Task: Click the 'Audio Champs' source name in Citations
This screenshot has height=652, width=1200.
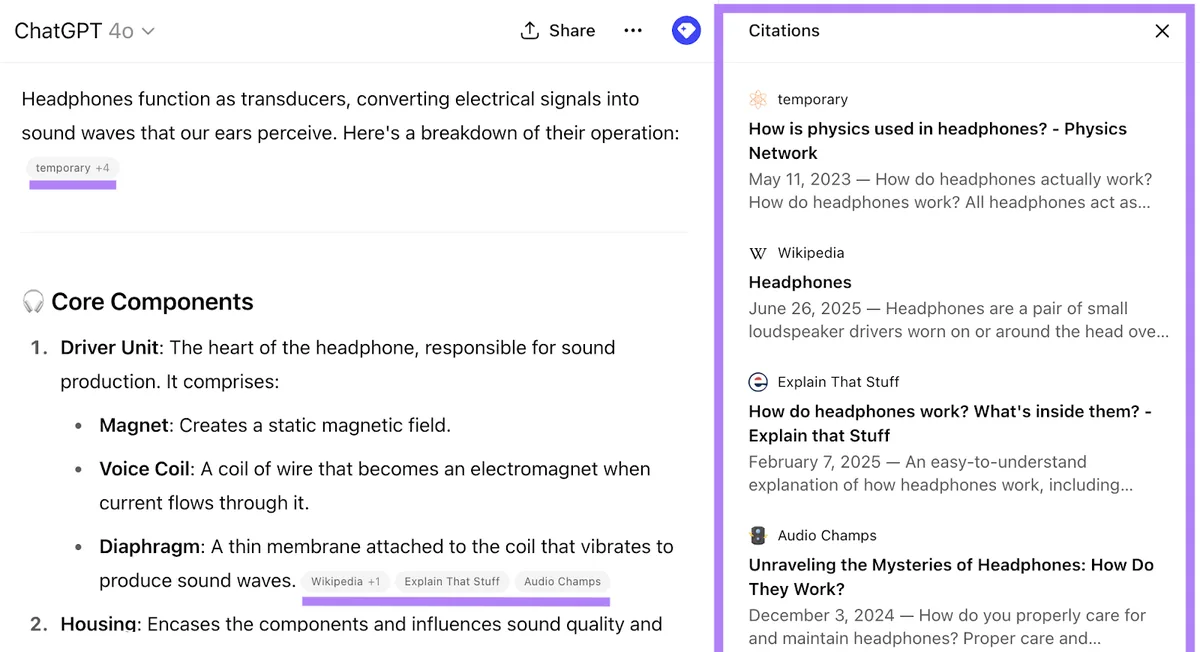Action: (x=827, y=536)
